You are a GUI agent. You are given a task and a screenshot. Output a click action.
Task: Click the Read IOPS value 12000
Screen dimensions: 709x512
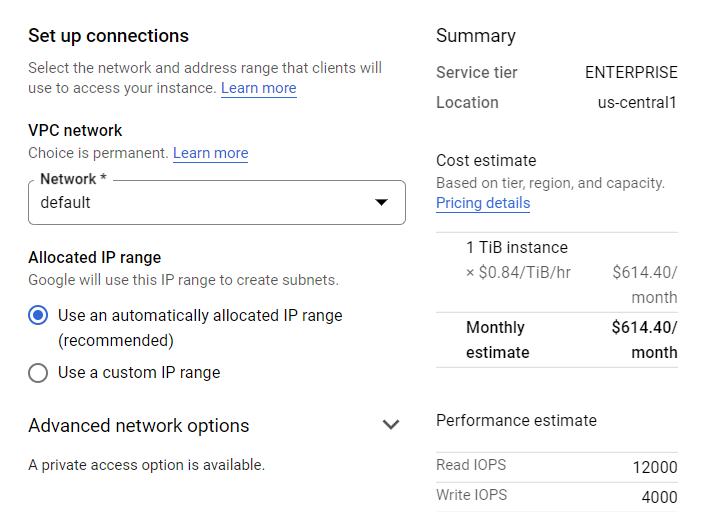(x=655, y=467)
